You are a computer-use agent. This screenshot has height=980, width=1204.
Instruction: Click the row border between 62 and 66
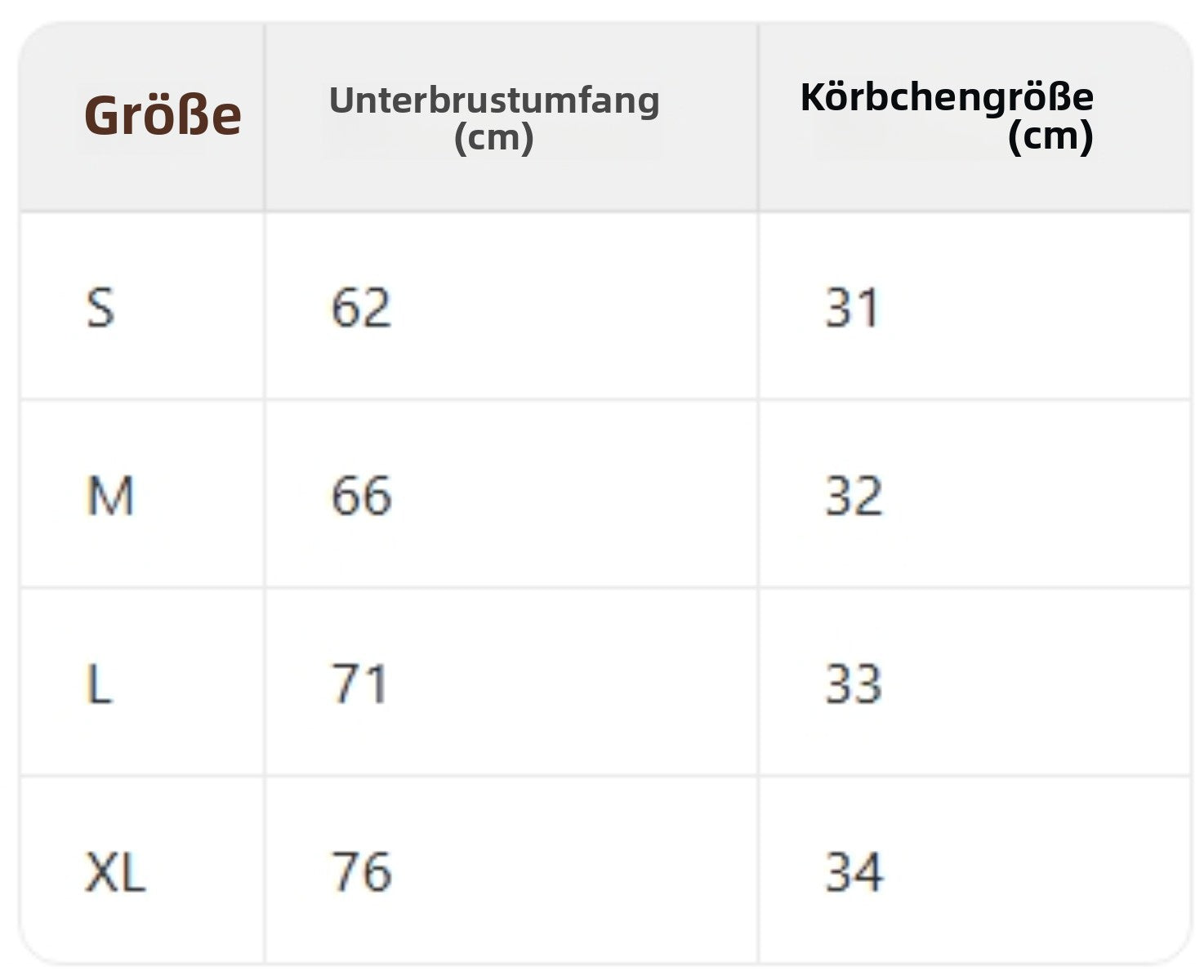[511, 400]
